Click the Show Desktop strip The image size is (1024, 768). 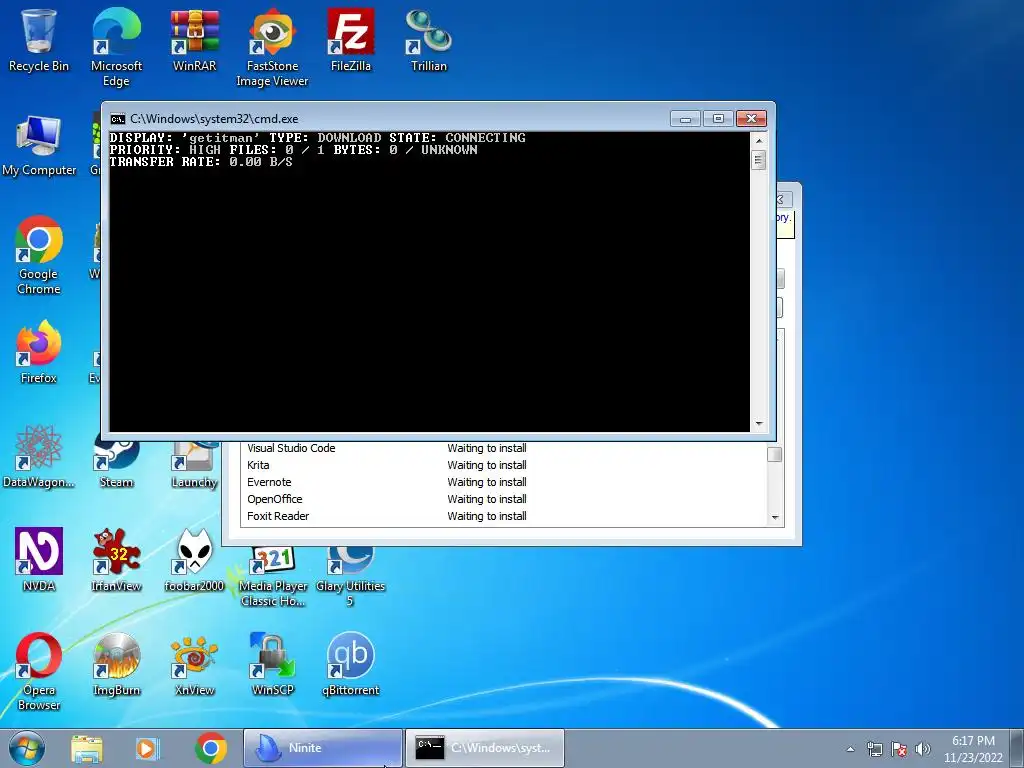[x=1017, y=748]
